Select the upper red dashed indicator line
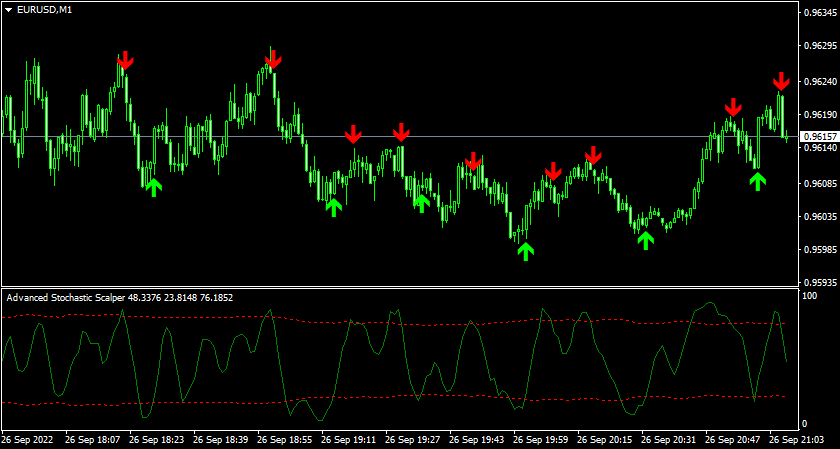Image resolution: width=840 pixels, height=449 pixels. 400,321
